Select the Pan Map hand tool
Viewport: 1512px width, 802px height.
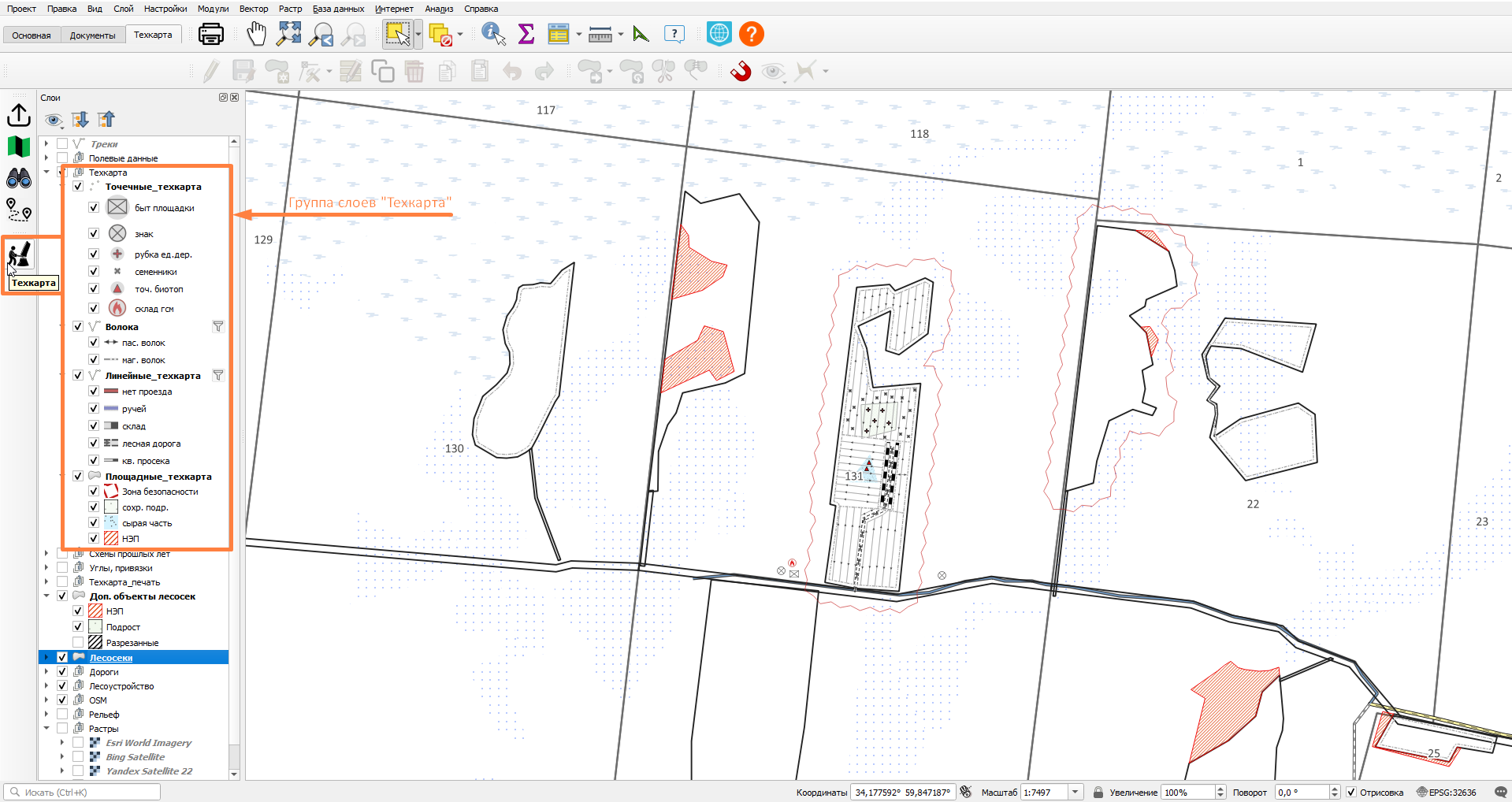(x=257, y=34)
